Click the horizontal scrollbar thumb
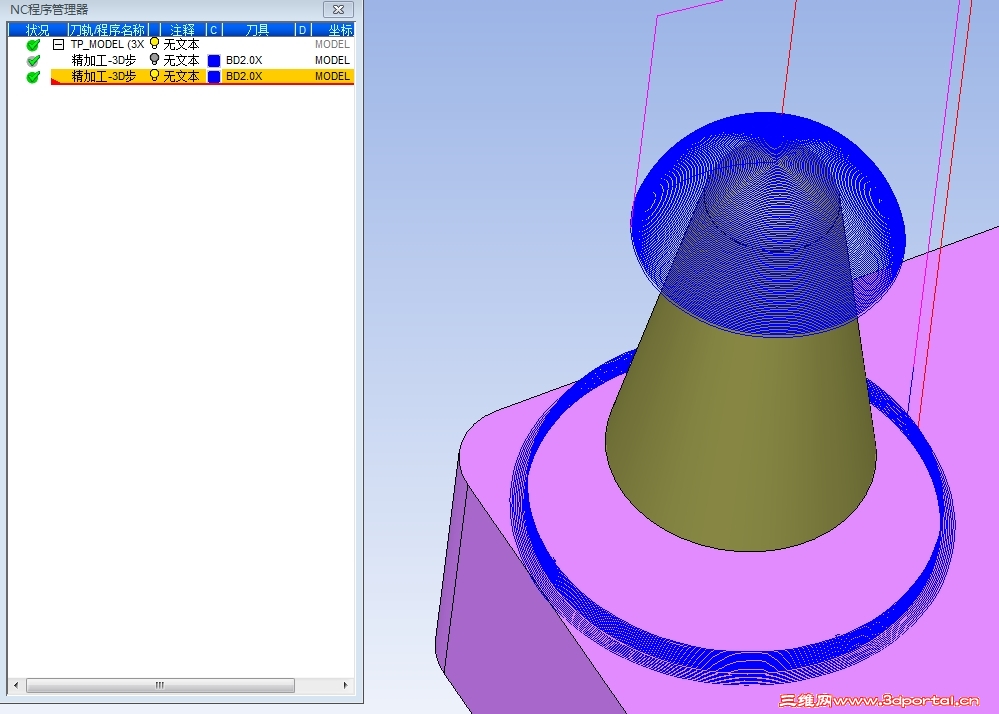 160,685
